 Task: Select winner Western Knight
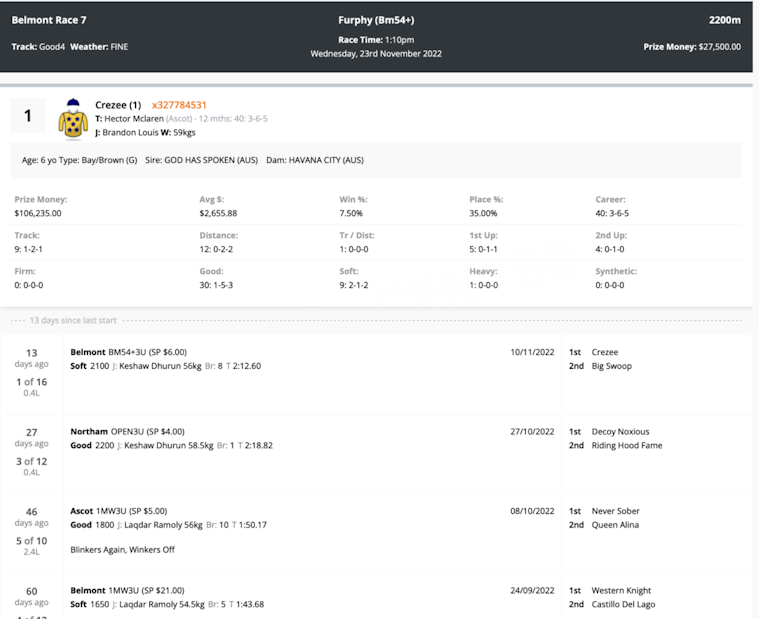pos(621,590)
